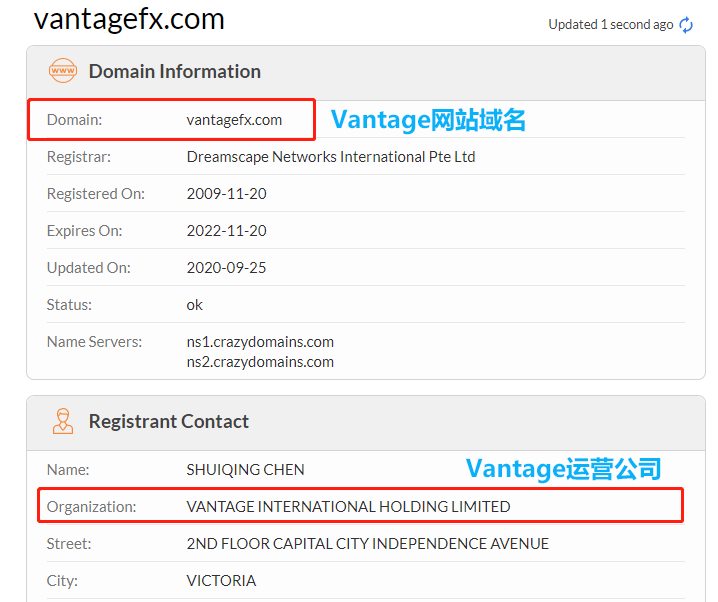Click the Name: label in Registrant Contact

[68, 470]
